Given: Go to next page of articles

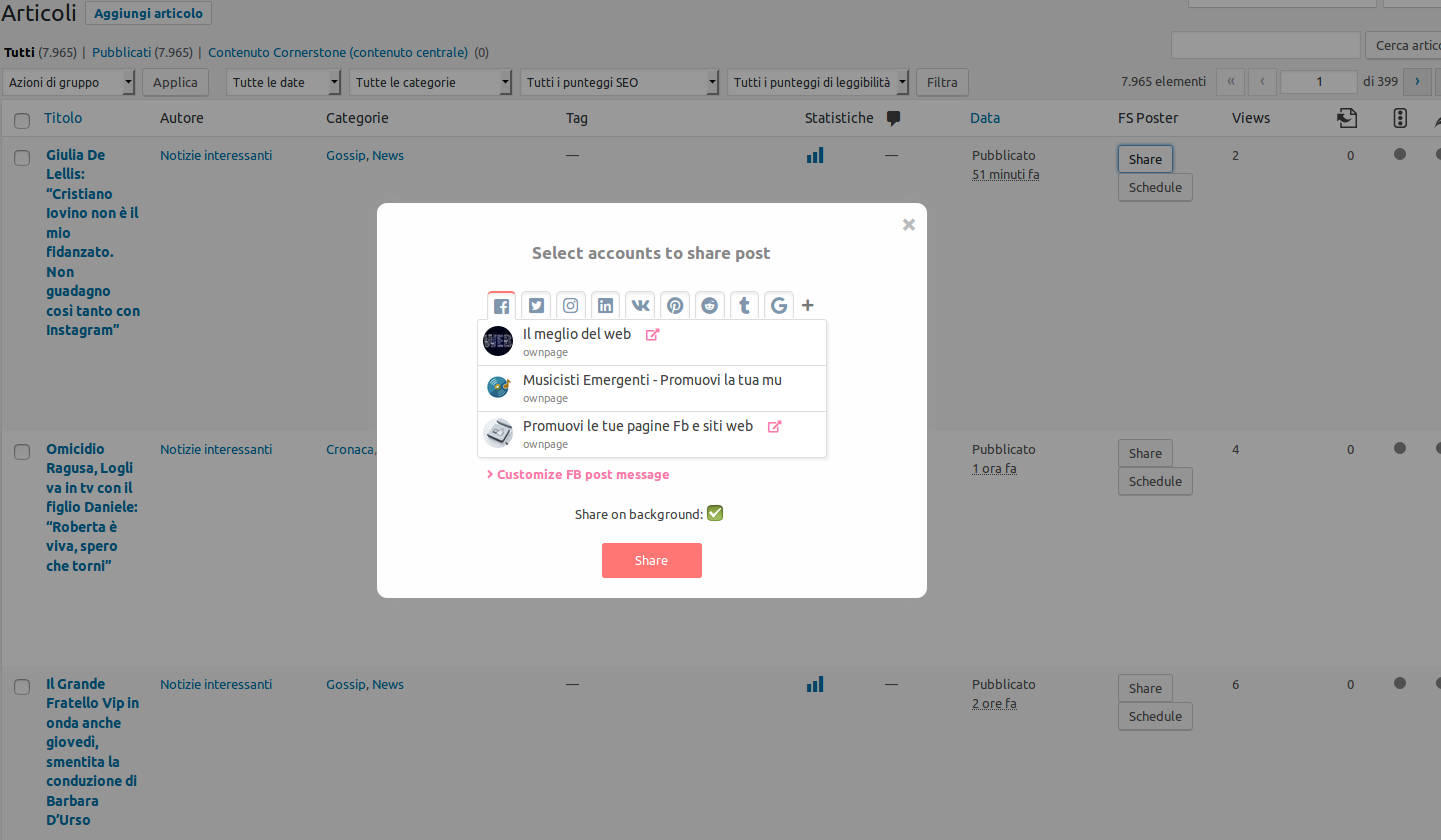Looking at the screenshot, I should click(x=1417, y=82).
